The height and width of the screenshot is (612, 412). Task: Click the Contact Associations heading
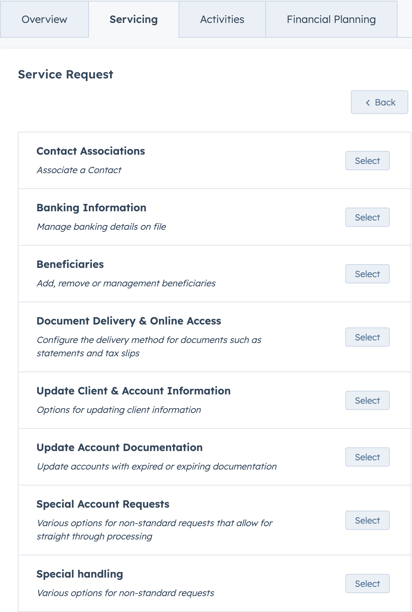click(91, 151)
